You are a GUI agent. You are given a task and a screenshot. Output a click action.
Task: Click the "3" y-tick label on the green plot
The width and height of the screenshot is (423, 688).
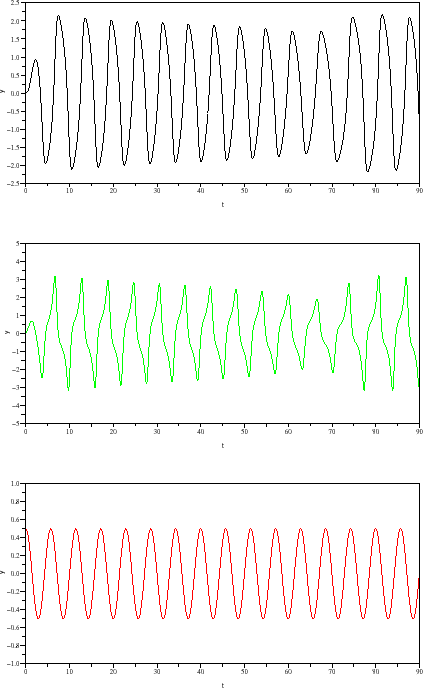(x=18, y=280)
